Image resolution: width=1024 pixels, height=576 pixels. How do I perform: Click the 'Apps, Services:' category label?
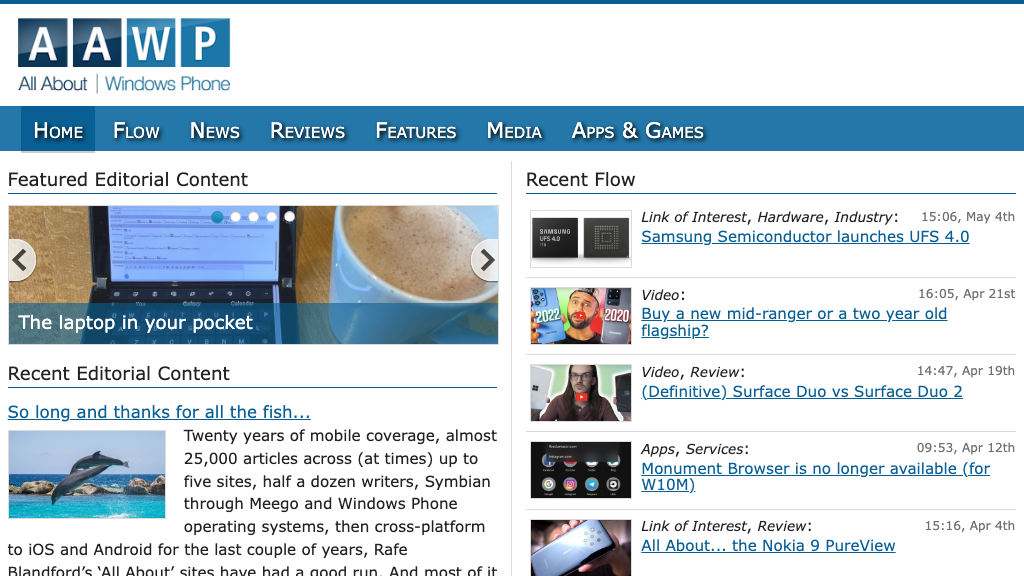695,449
